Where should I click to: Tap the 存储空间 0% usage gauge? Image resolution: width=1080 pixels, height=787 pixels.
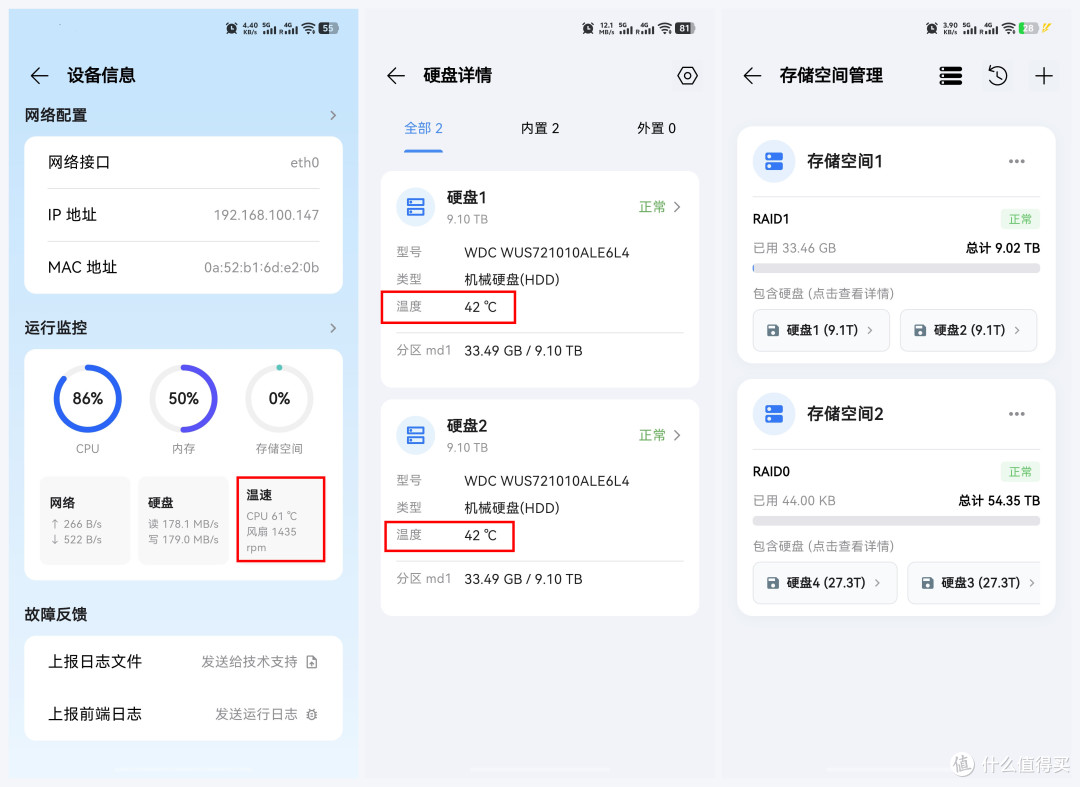coord(279,399)
